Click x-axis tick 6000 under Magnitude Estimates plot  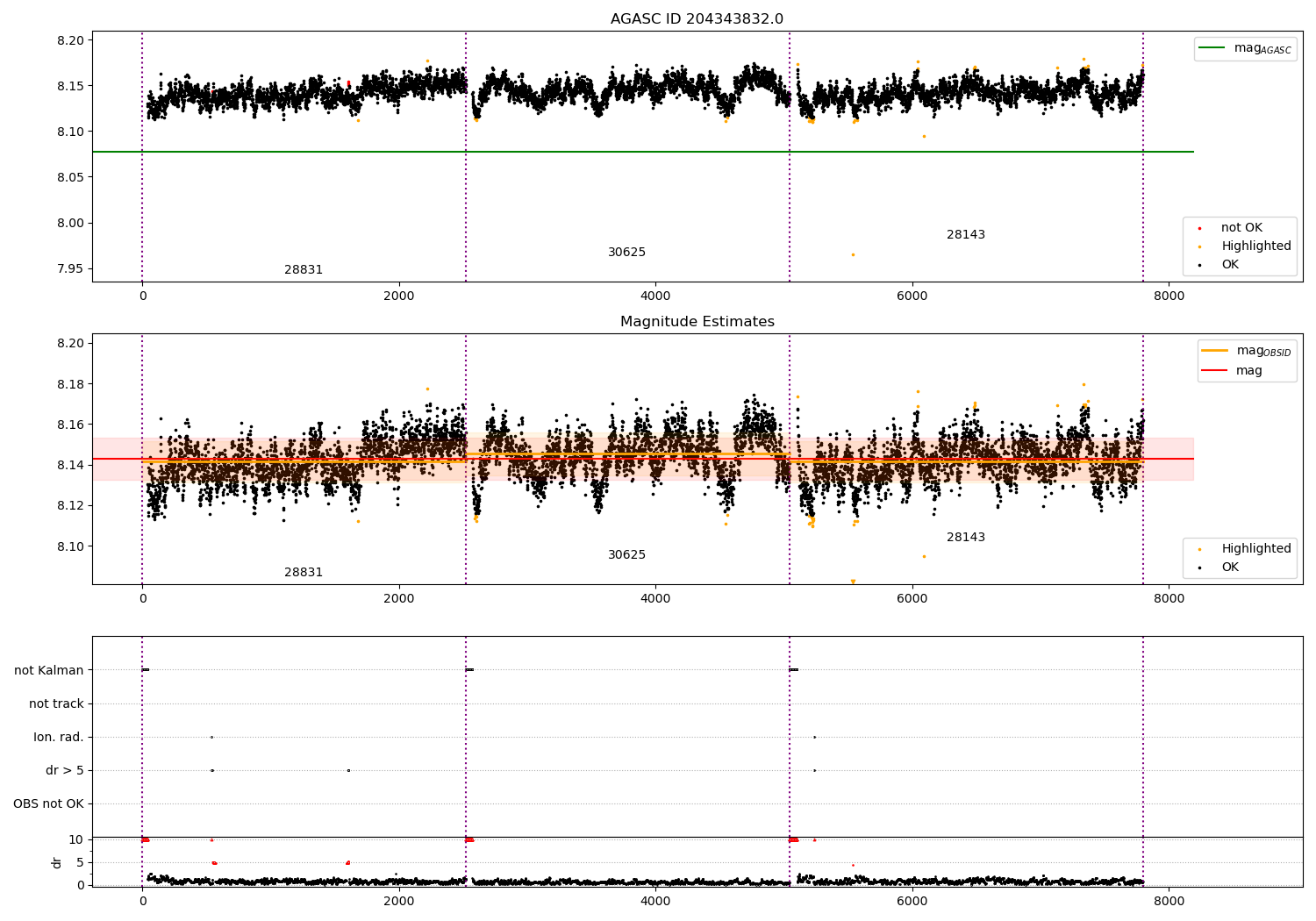(912, 599)
